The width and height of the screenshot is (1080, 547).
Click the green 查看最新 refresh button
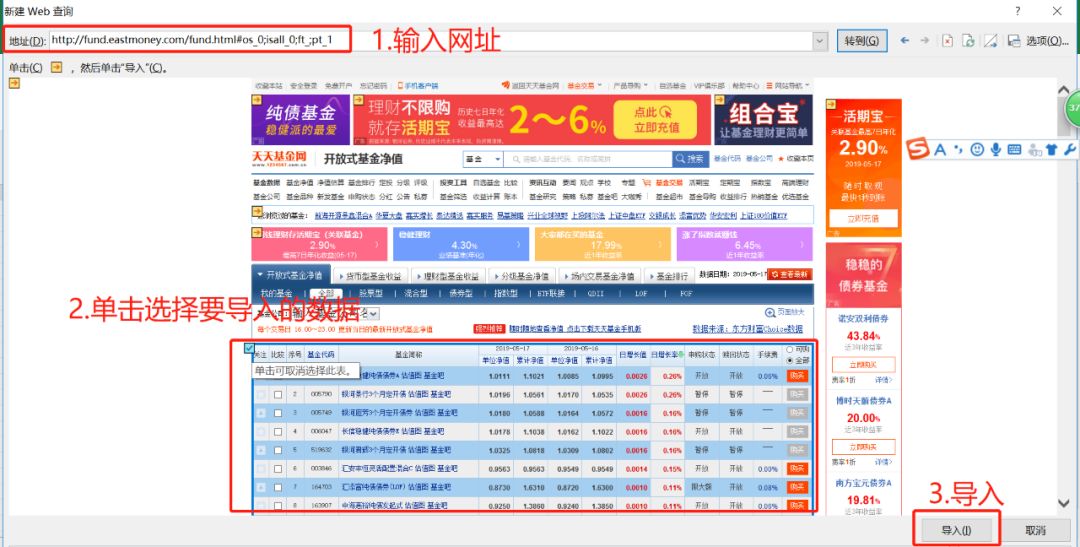pyautogui.click(x=790, y=274)
